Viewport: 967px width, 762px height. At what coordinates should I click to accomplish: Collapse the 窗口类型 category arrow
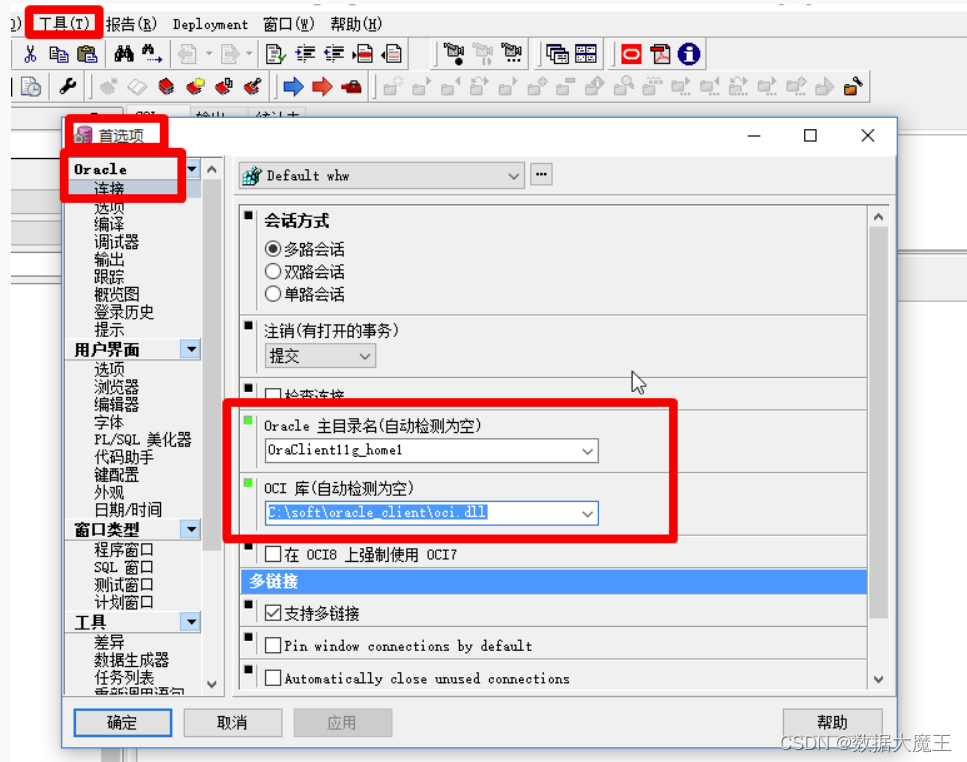[191, 529]
